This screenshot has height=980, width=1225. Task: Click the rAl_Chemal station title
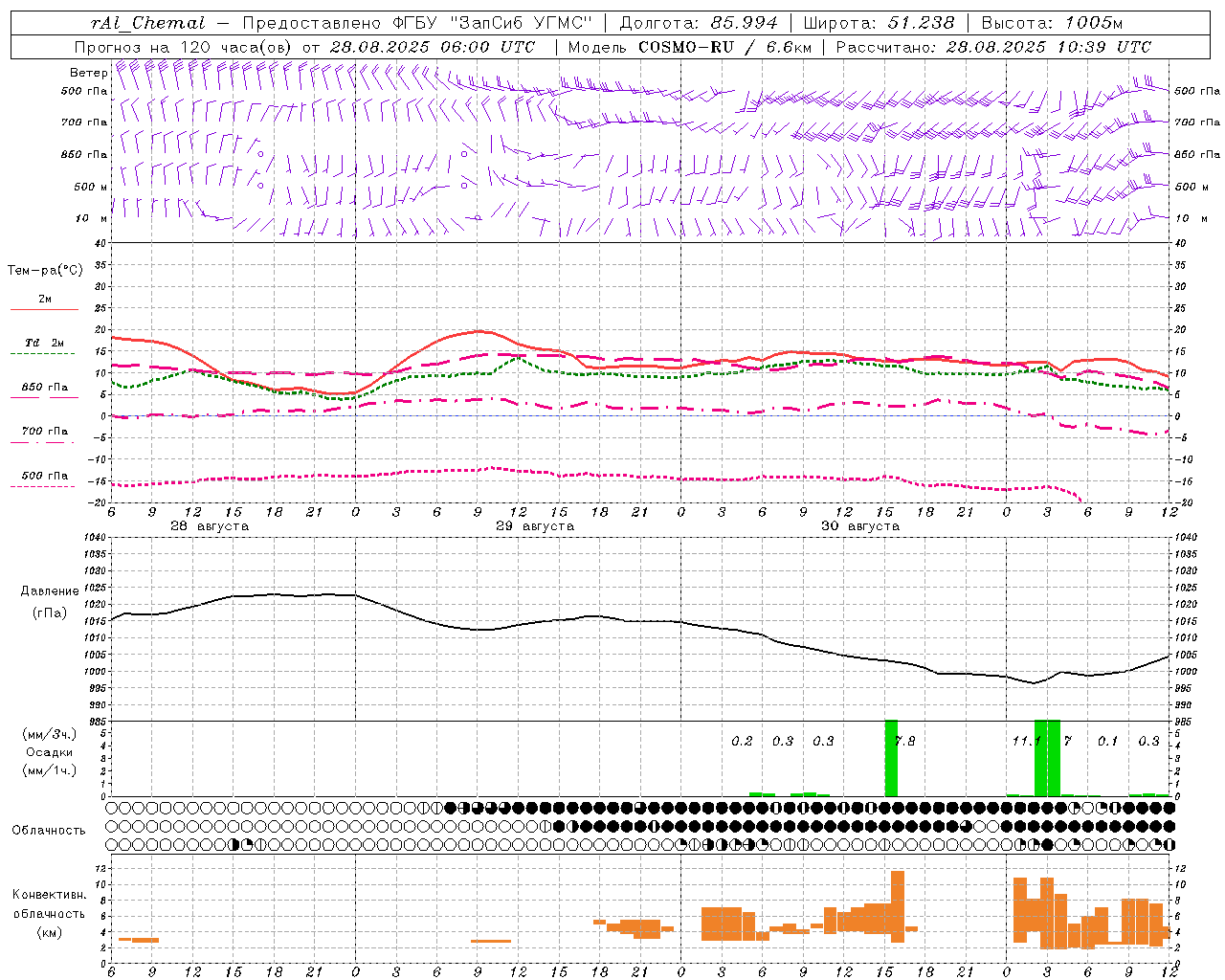click(x=147, y=23)
